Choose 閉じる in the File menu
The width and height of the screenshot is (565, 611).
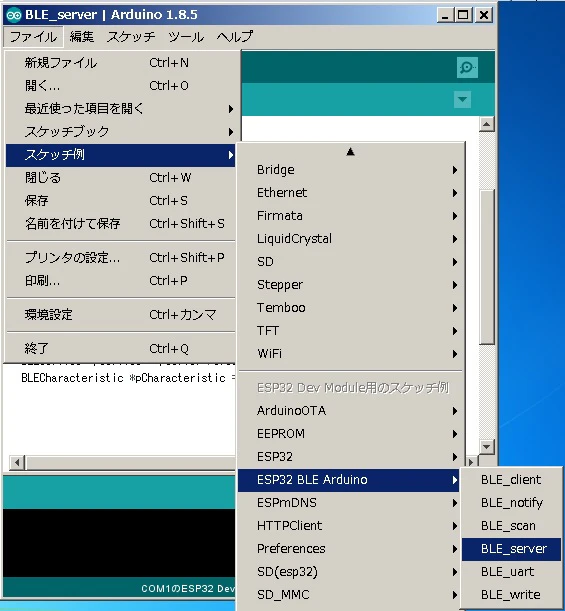click(121, 178)
